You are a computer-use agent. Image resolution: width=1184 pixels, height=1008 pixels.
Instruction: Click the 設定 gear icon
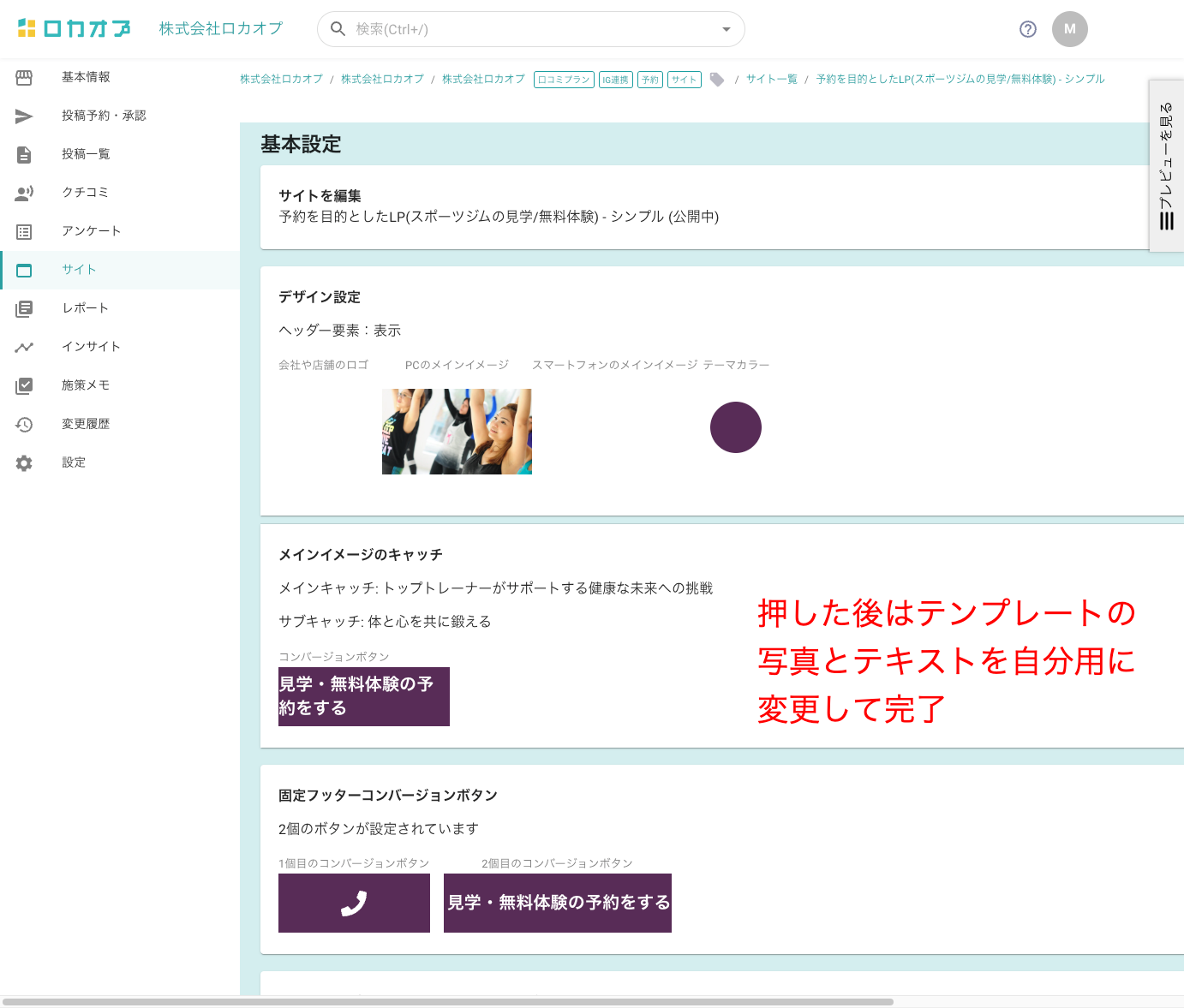(24, 463)
